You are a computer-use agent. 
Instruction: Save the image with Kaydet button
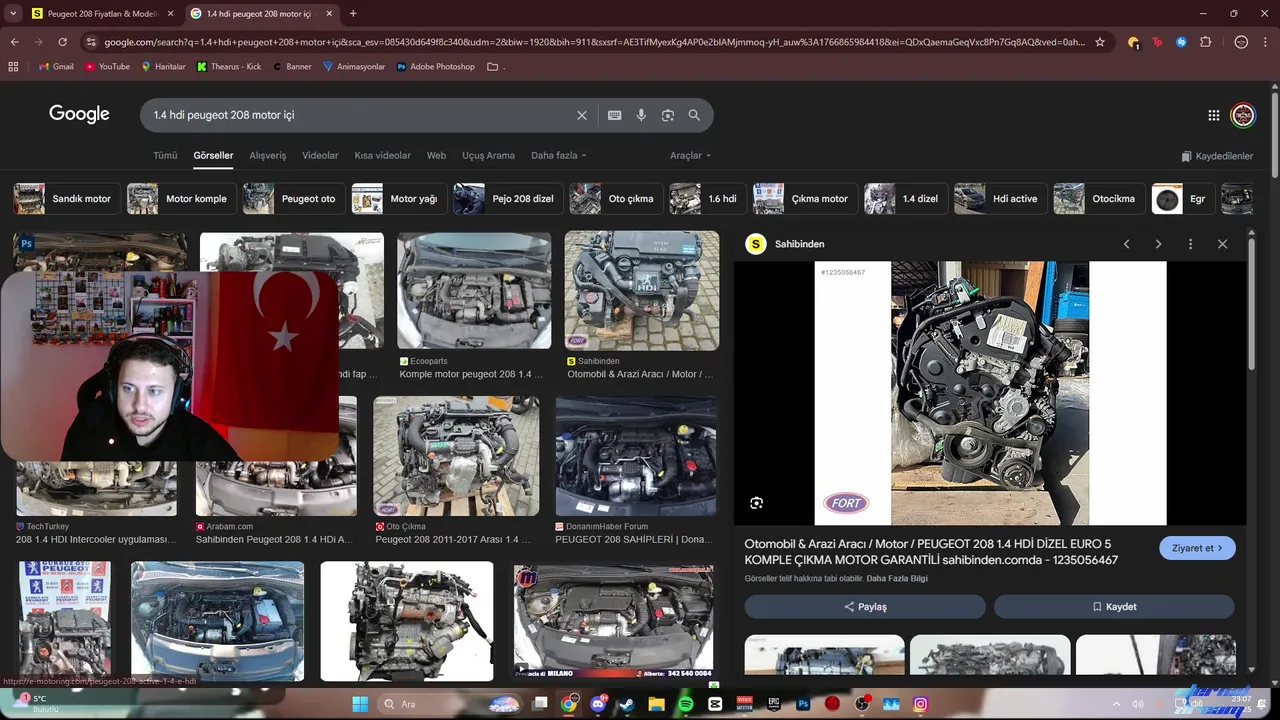point(1114,607)
